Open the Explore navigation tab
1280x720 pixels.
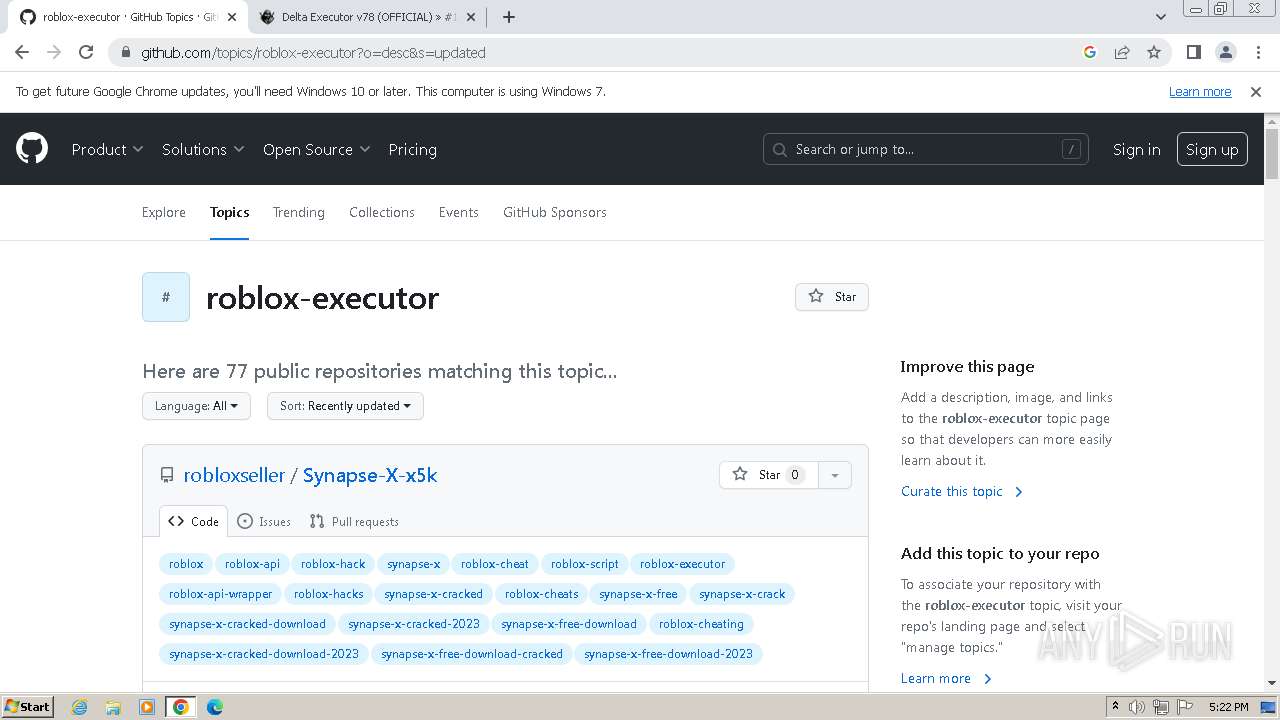pyautogui.click(x=164, y=212)
